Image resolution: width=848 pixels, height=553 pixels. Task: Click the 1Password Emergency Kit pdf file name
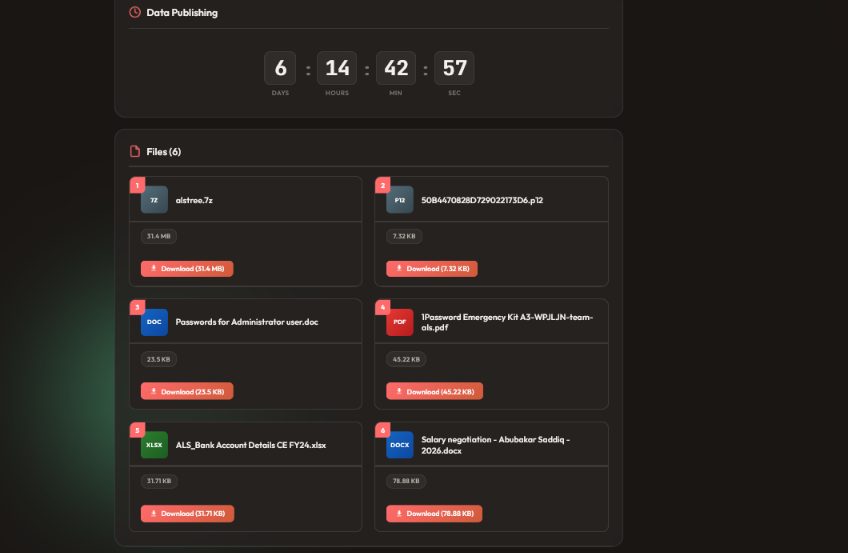pyautogui.click(x=507, y=322)
